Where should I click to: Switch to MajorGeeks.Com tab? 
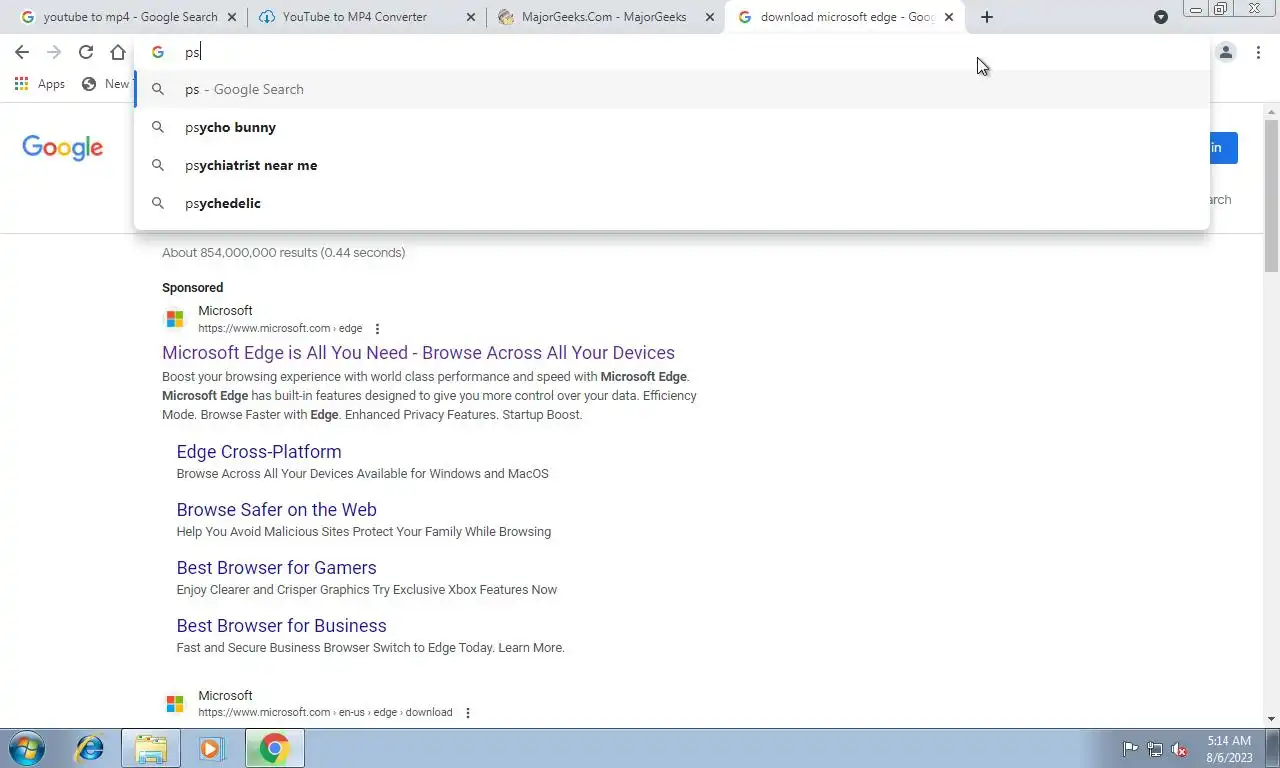pos(605,17)
